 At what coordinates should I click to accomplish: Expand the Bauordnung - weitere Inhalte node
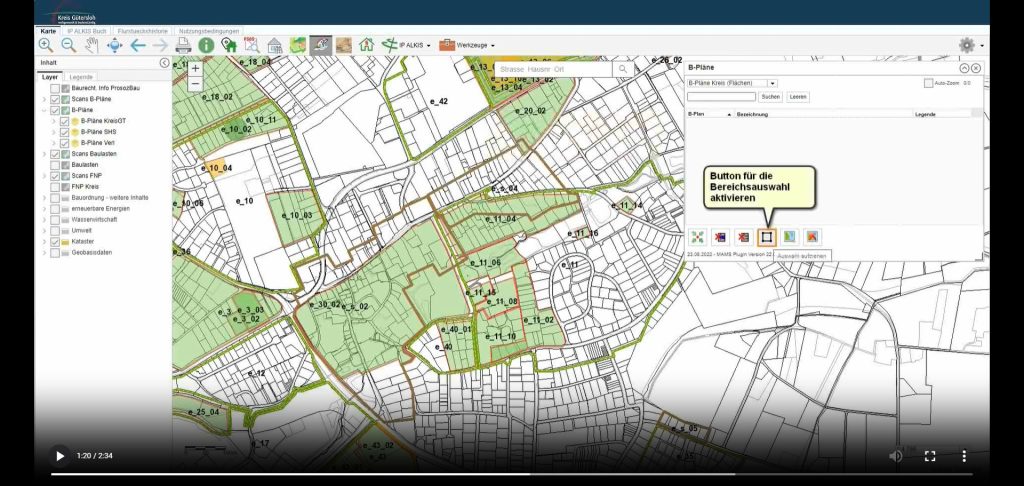coord(44,198)
